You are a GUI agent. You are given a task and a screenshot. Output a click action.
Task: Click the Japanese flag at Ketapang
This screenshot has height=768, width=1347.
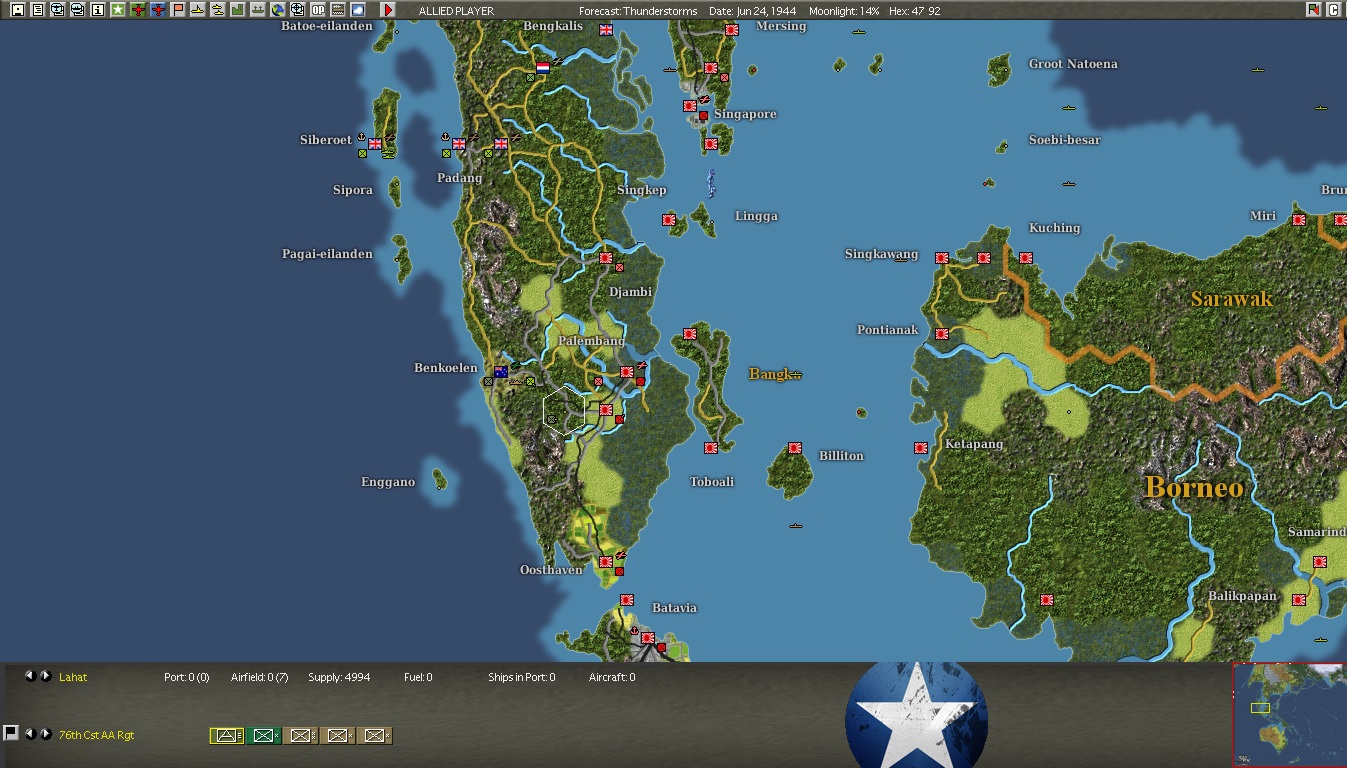point(921,448)
